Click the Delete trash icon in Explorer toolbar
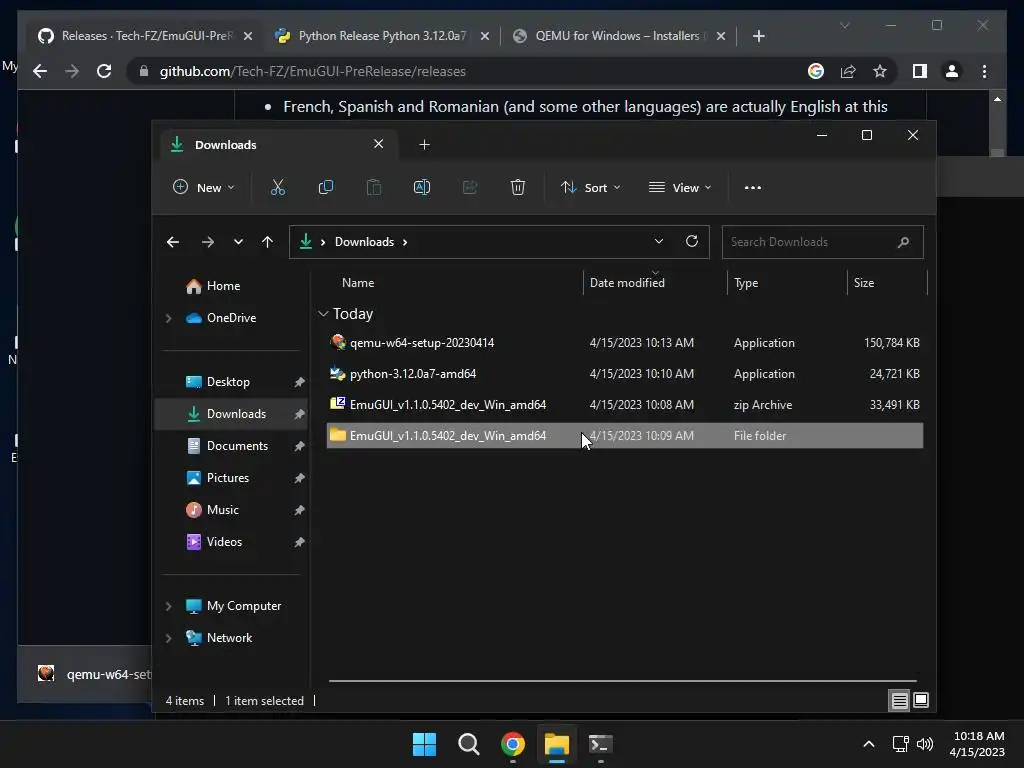1024x768 pixels. pos(518,187)
